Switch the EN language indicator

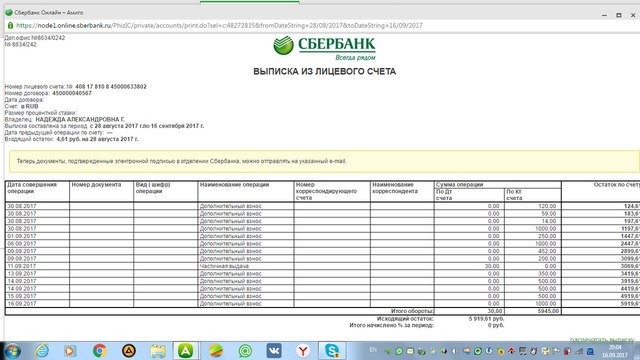tap(373, 350)
